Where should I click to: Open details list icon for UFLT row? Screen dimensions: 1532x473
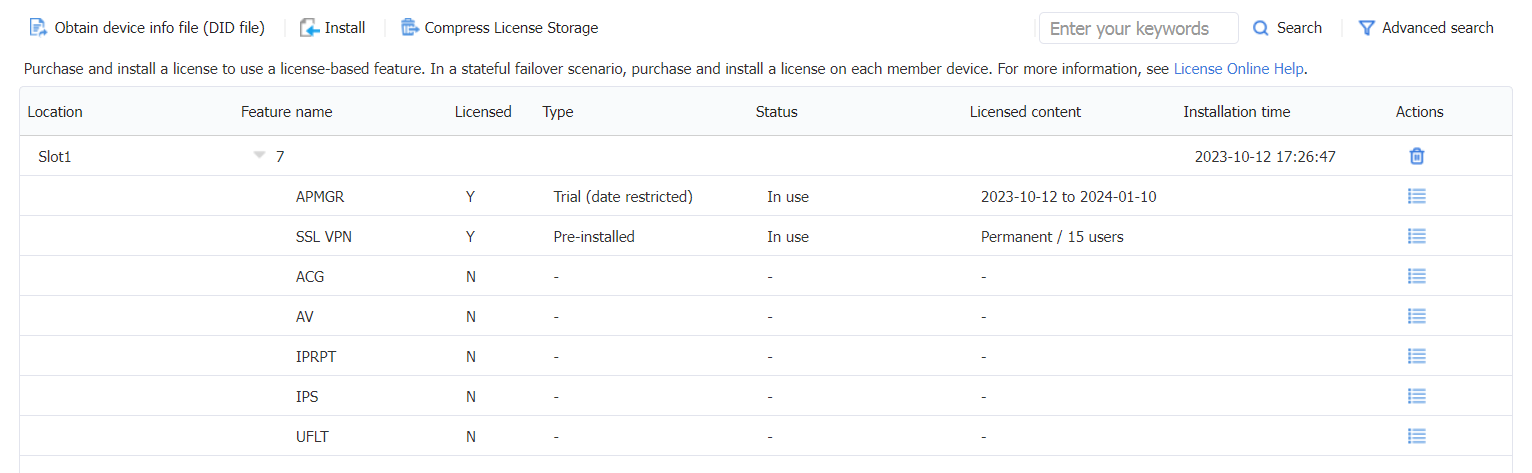[x=1416, y=436]
